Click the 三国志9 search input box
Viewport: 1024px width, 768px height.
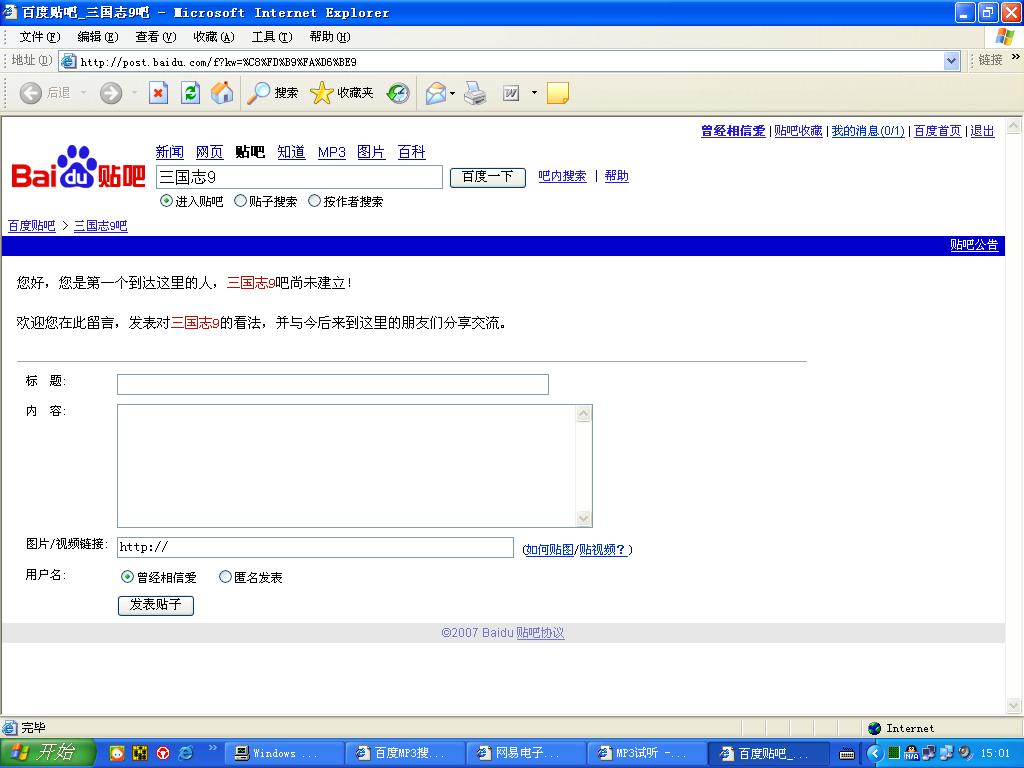point(299,177)
